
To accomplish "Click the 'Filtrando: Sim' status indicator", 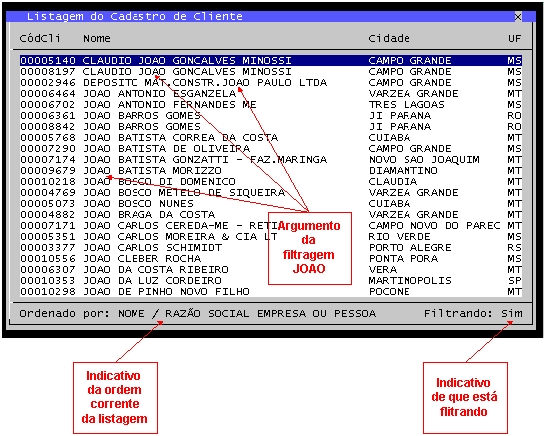I will (473, 314).
